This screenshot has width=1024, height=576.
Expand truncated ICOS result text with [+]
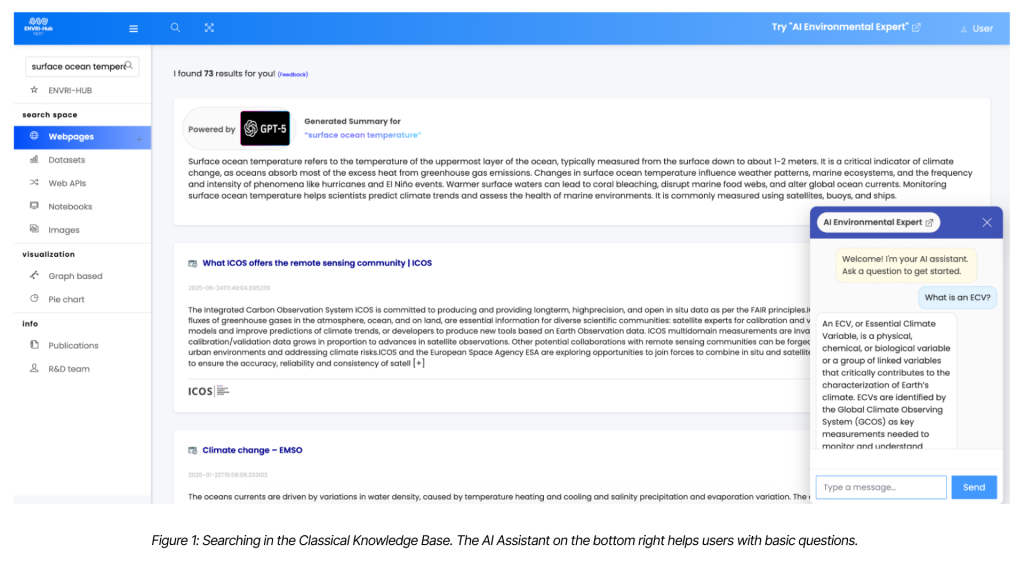point(419,363)
